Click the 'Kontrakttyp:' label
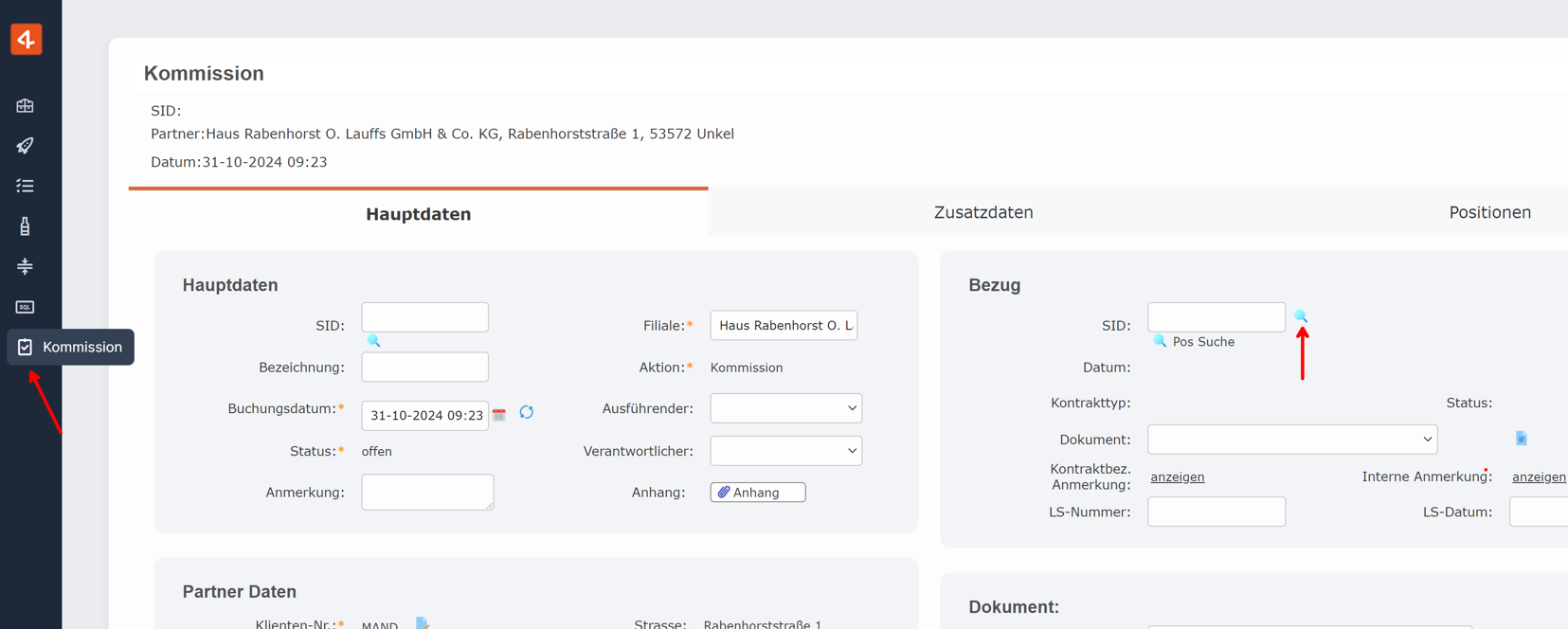The width and height of the screenshot is (1568, 629). coord(1090,403)
